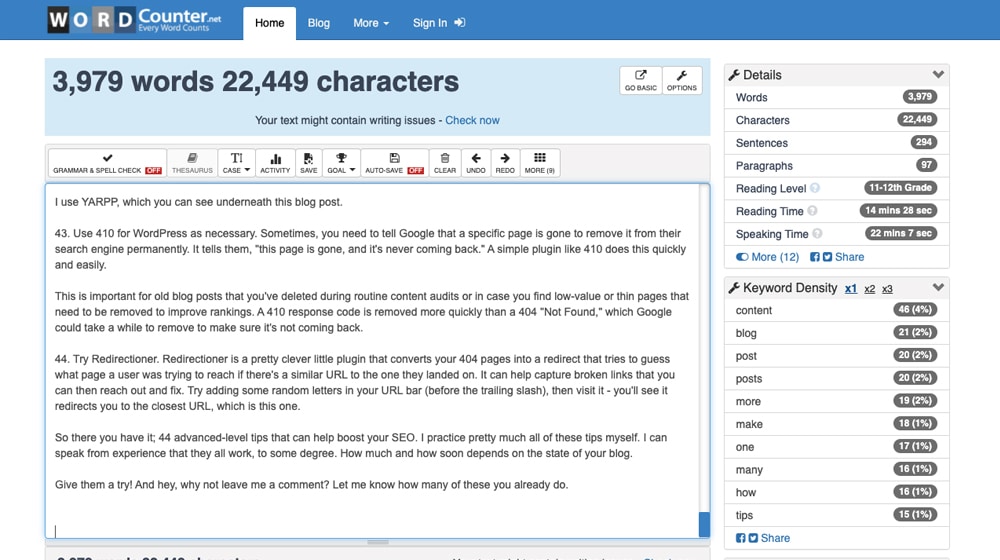Open the Blog tab
Image resolution: width=1000 pixels, height=560 pixels.
(x=319, y=23)
